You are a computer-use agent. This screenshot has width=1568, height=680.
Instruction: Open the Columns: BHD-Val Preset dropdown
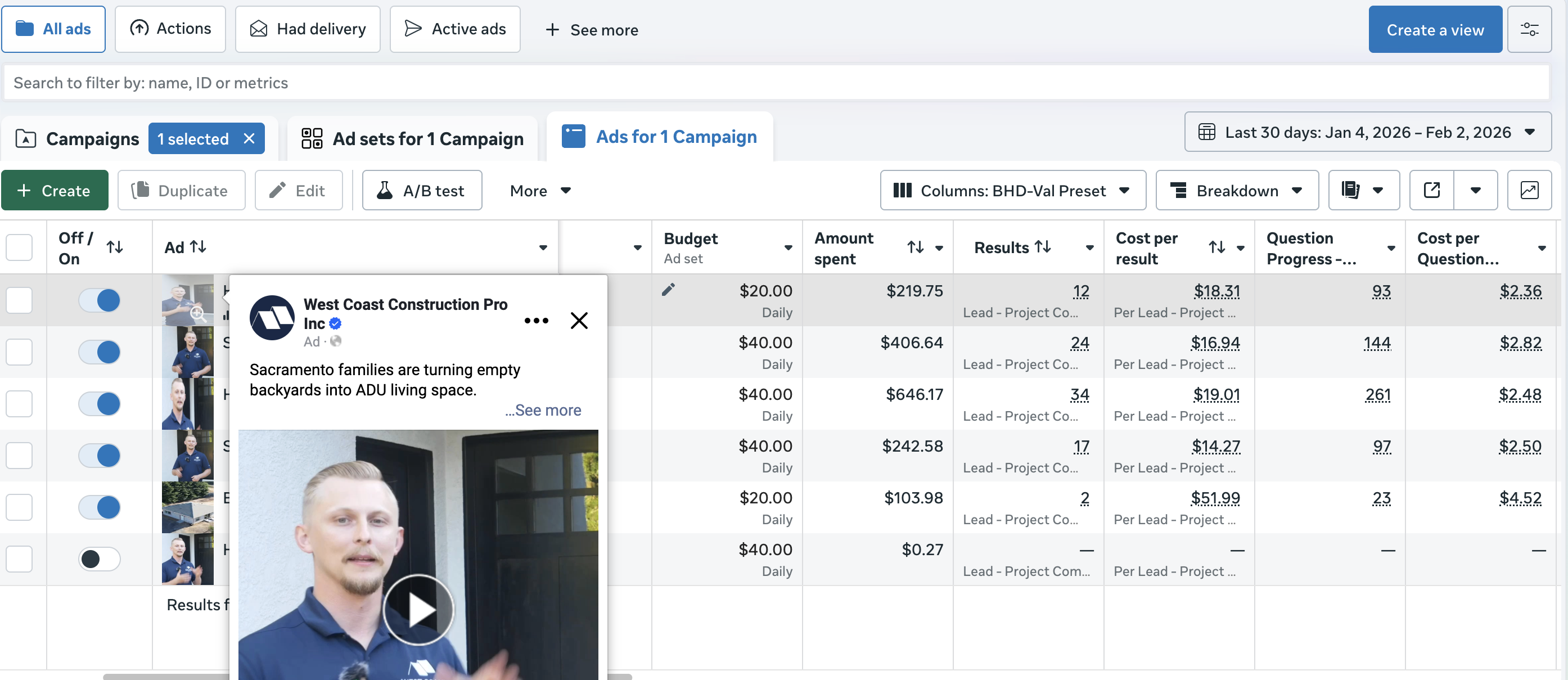pyautogui.click(x=1013, y=191)
